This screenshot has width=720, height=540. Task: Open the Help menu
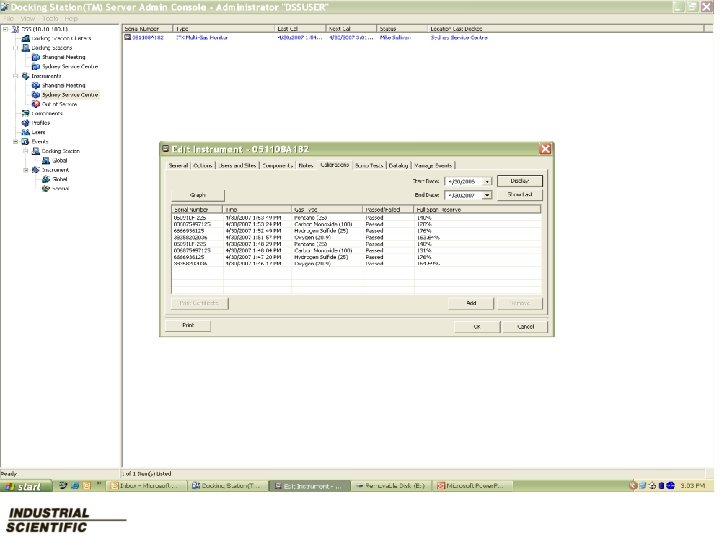[71, 19]
